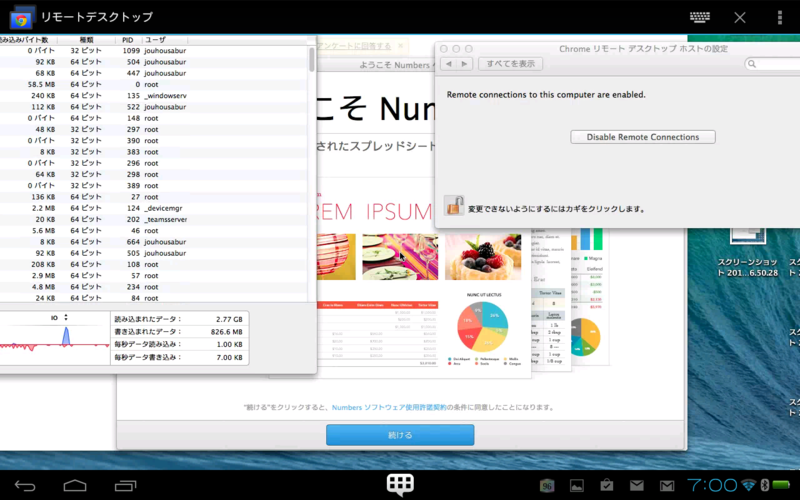
Task: Select the process row with PID 297
Action: 154,129
